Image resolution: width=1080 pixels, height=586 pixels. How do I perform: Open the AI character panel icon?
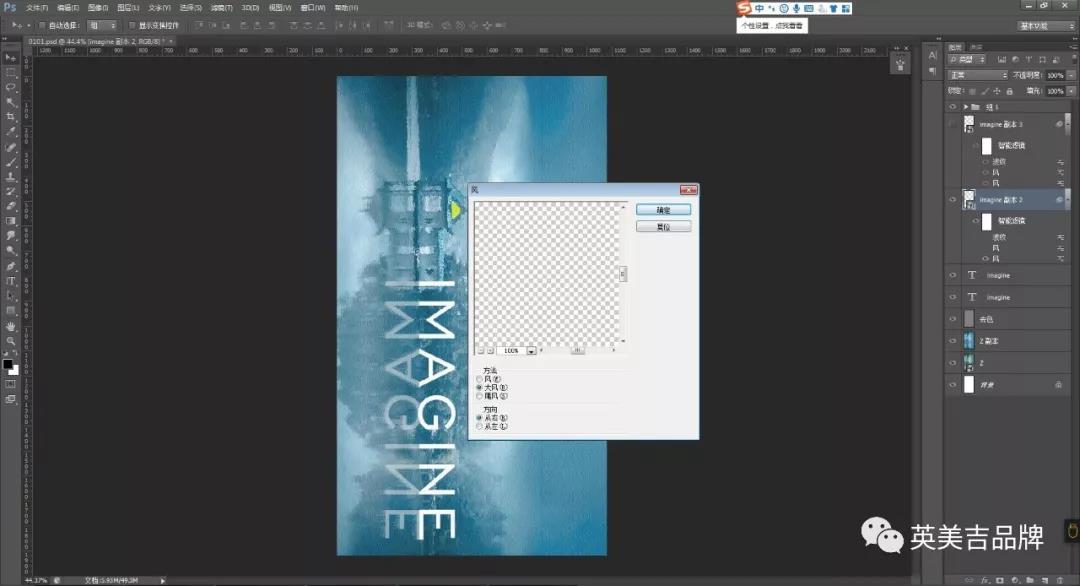(933, 55)
